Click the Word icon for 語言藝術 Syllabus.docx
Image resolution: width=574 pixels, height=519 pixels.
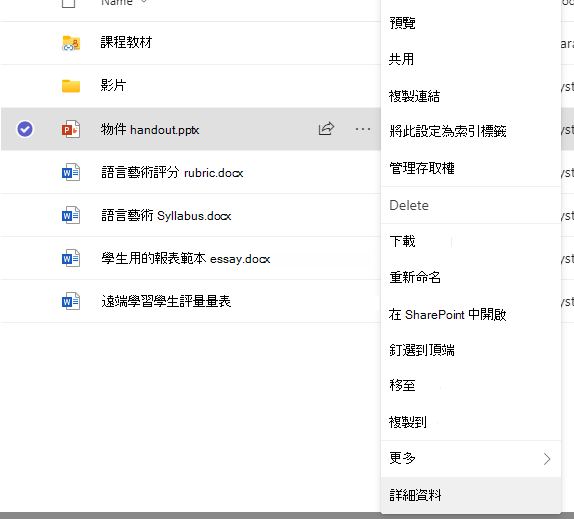[x=71, y=216]
